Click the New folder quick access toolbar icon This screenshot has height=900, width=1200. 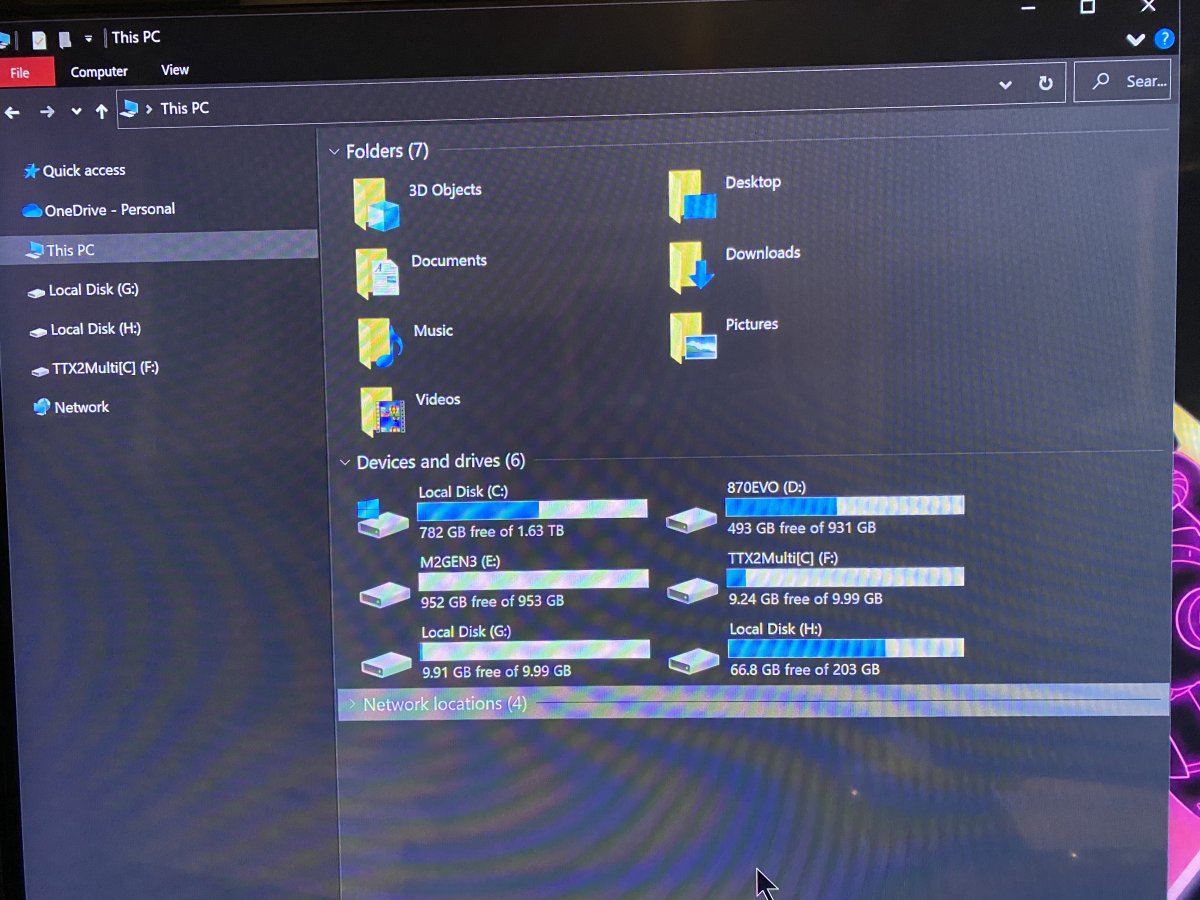(x=65, y=40)
